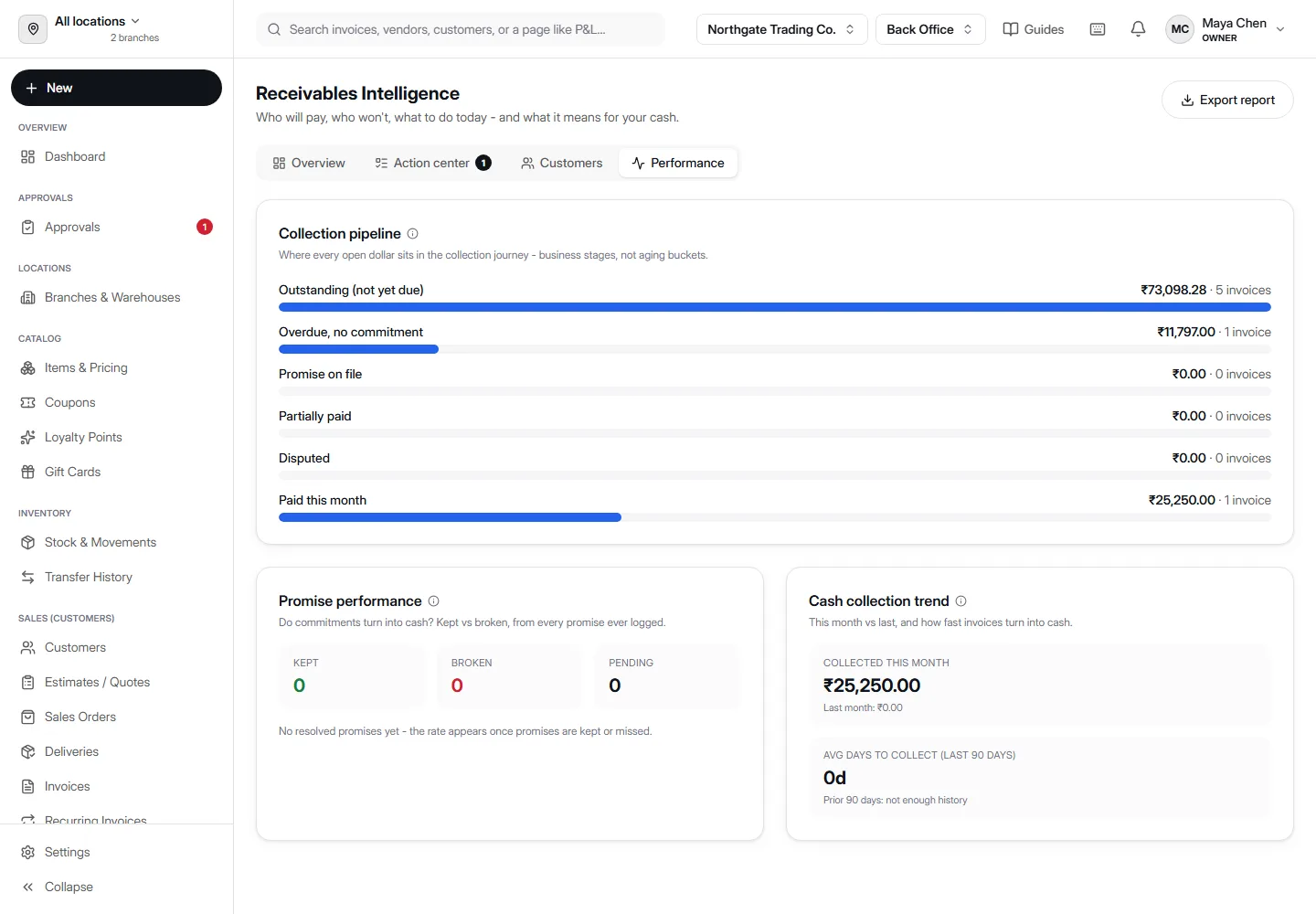The width and height of the screenshot is (1316, 914).
Task: Click the Approvals clipboard icon
Action: (x=28, y=228)
